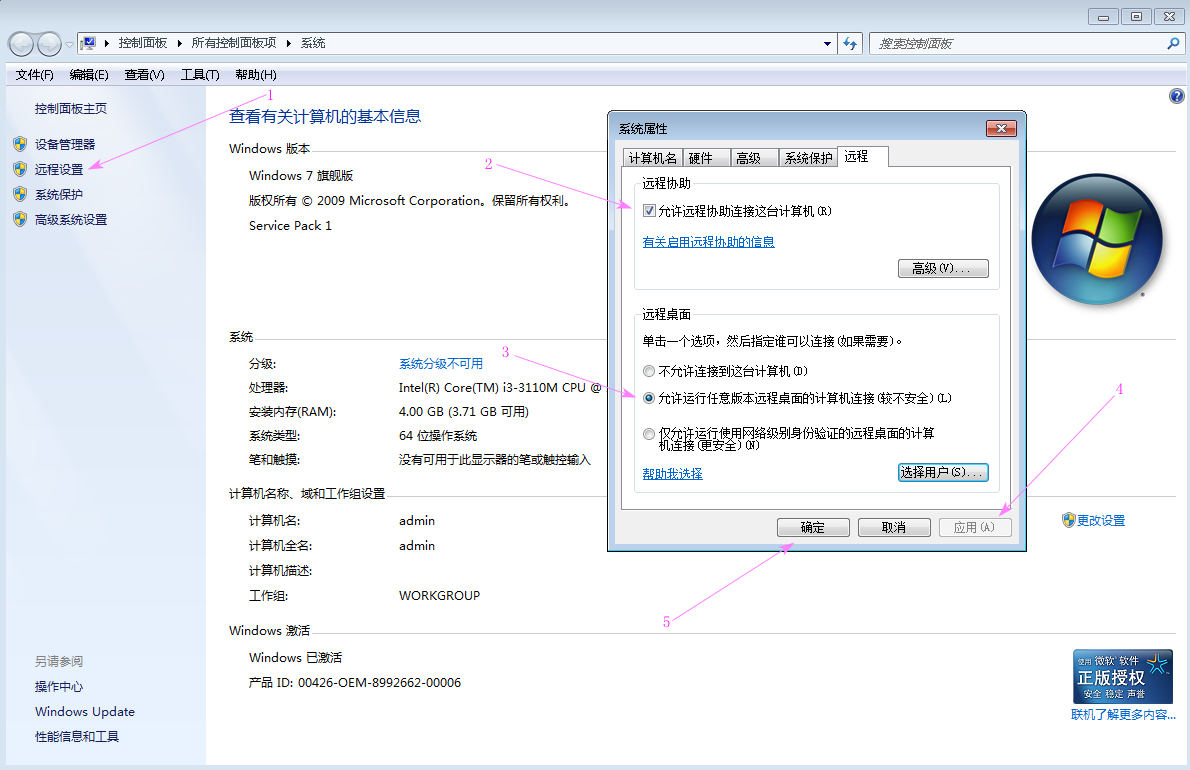Uncheck 允许远程协助连接这台计算机
Viewport: 1190px width, 770px height.
click(647, 210)
